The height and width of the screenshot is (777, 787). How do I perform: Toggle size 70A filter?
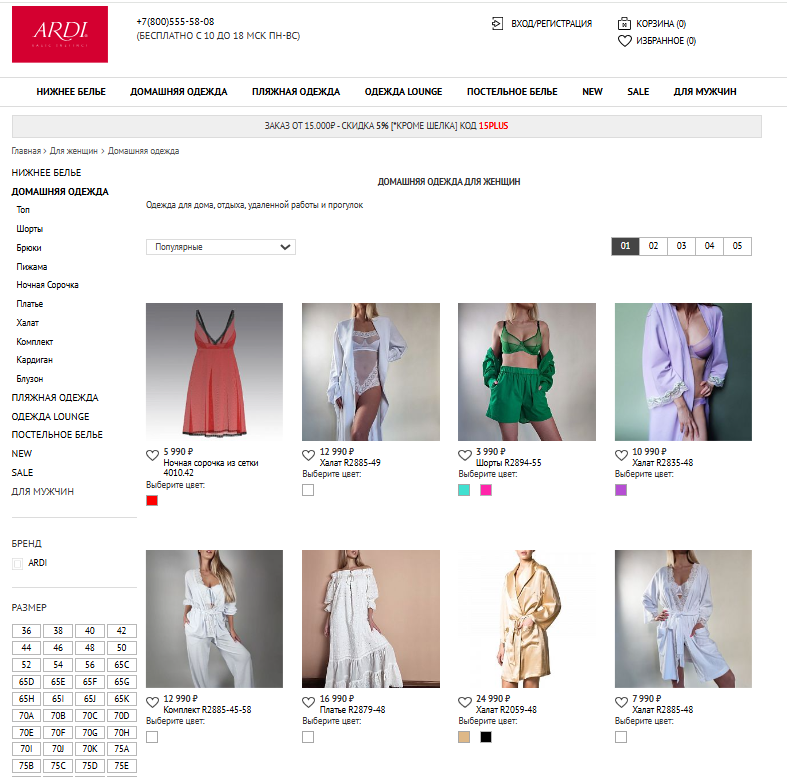click(x=26, y=715)
